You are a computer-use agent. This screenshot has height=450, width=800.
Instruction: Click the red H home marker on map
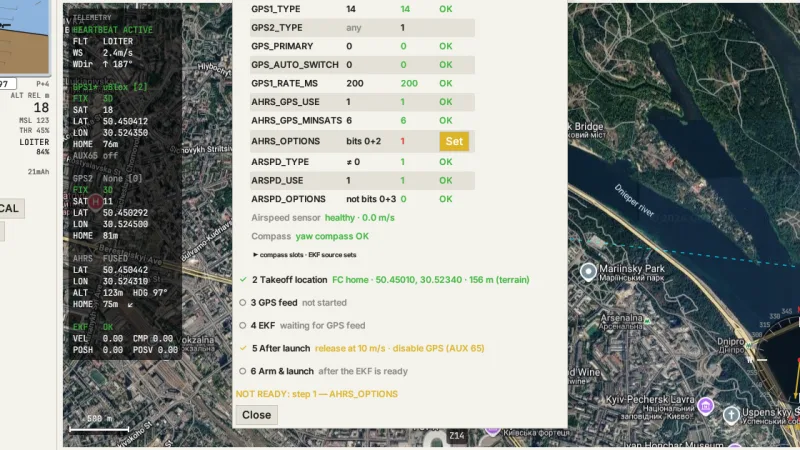[95, 202]
